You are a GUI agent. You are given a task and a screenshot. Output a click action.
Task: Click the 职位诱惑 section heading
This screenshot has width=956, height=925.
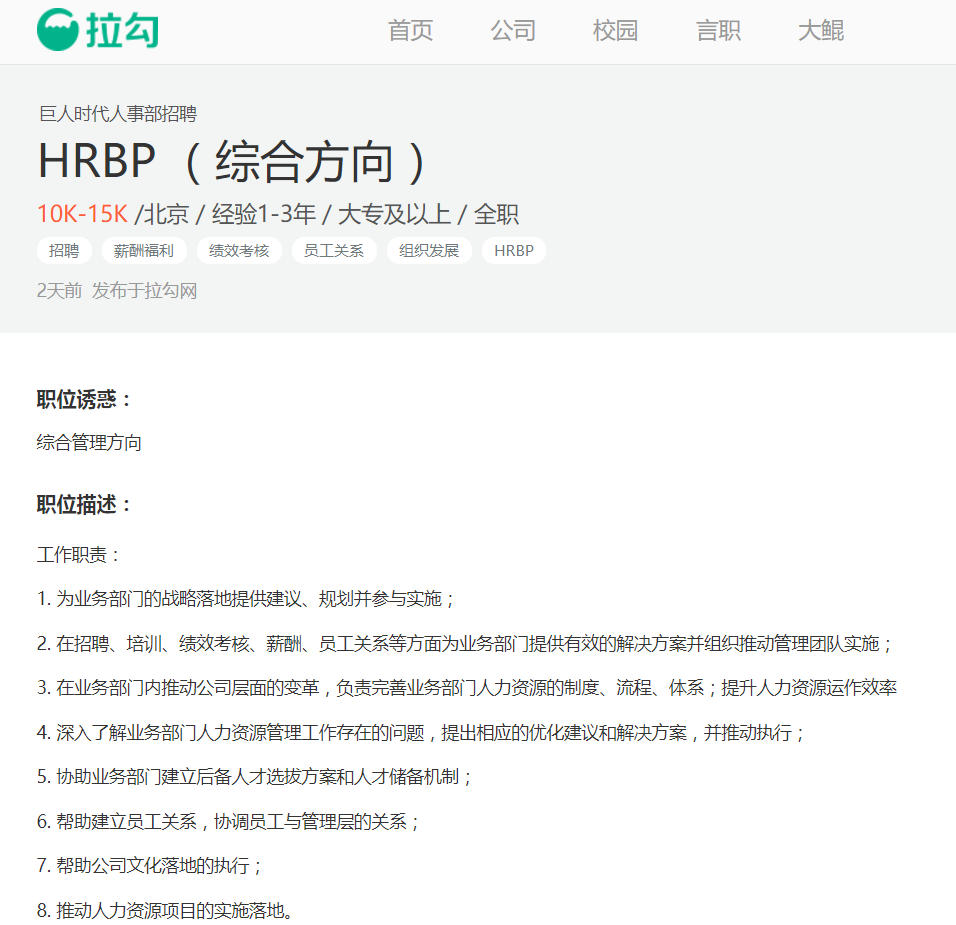click(x=85, y=400)
